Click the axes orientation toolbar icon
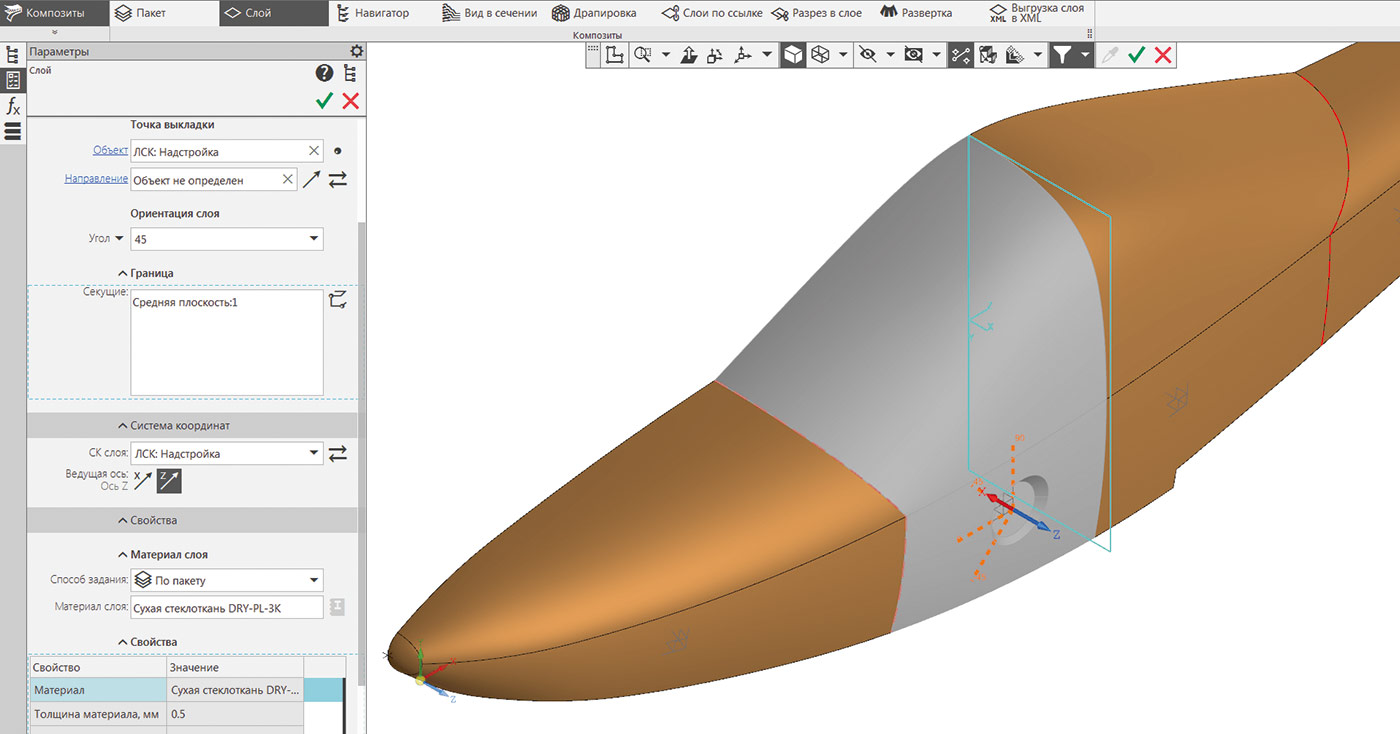The height and width of the screenshot is (734, 1400). [742, 55]
